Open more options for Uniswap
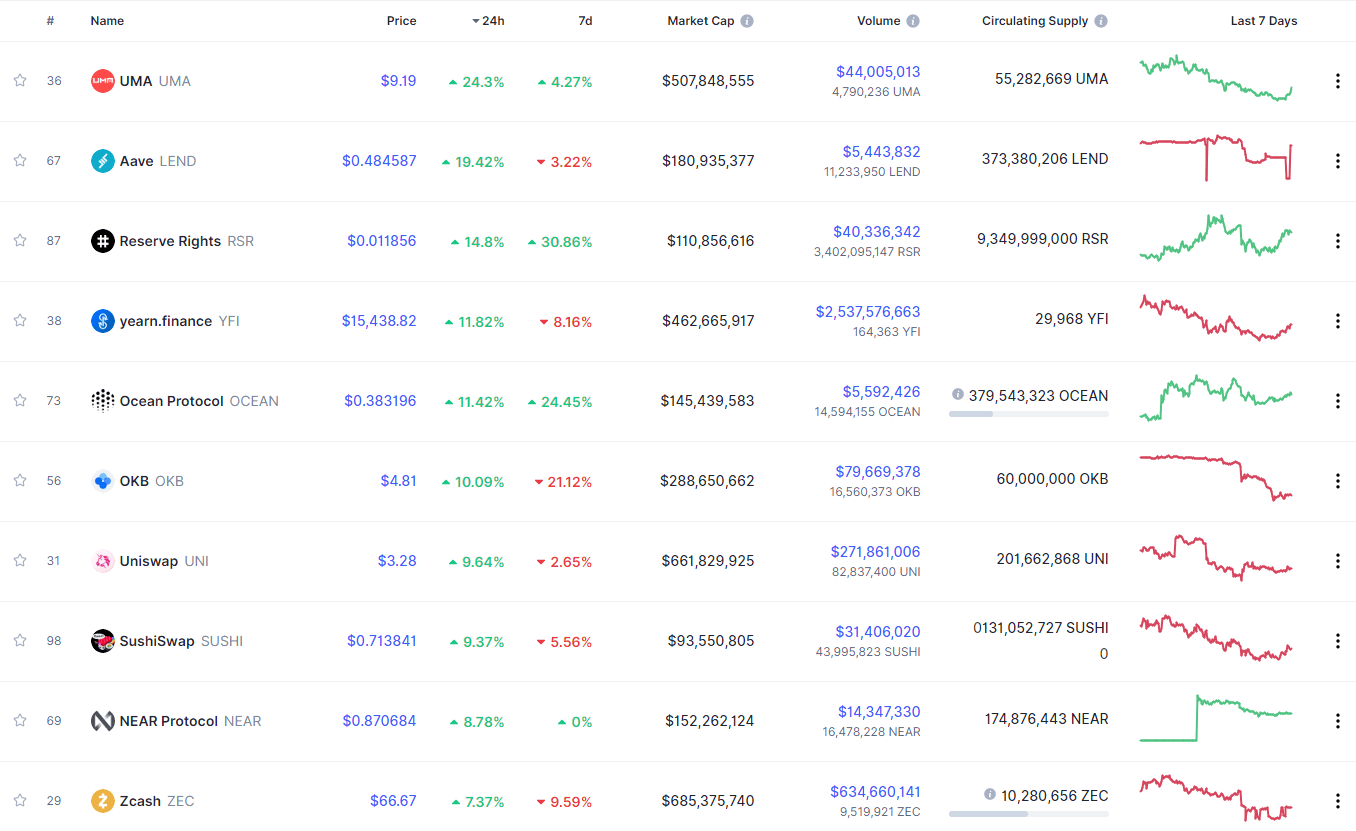The height and width of the screenshot is (831, 1356). point(1337,561)
